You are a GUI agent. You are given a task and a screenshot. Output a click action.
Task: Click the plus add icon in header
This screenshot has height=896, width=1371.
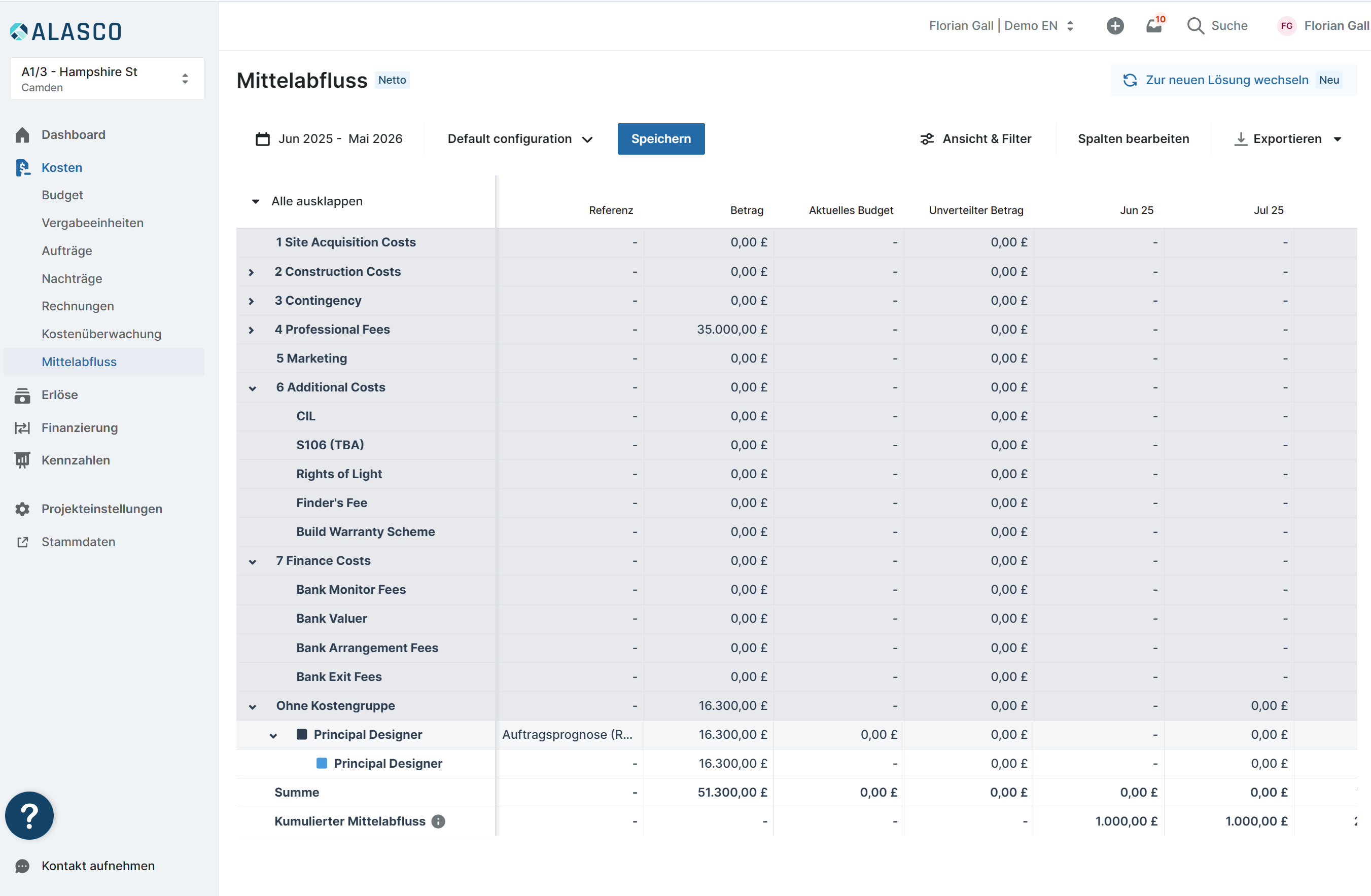click(x=1115, y=26)
